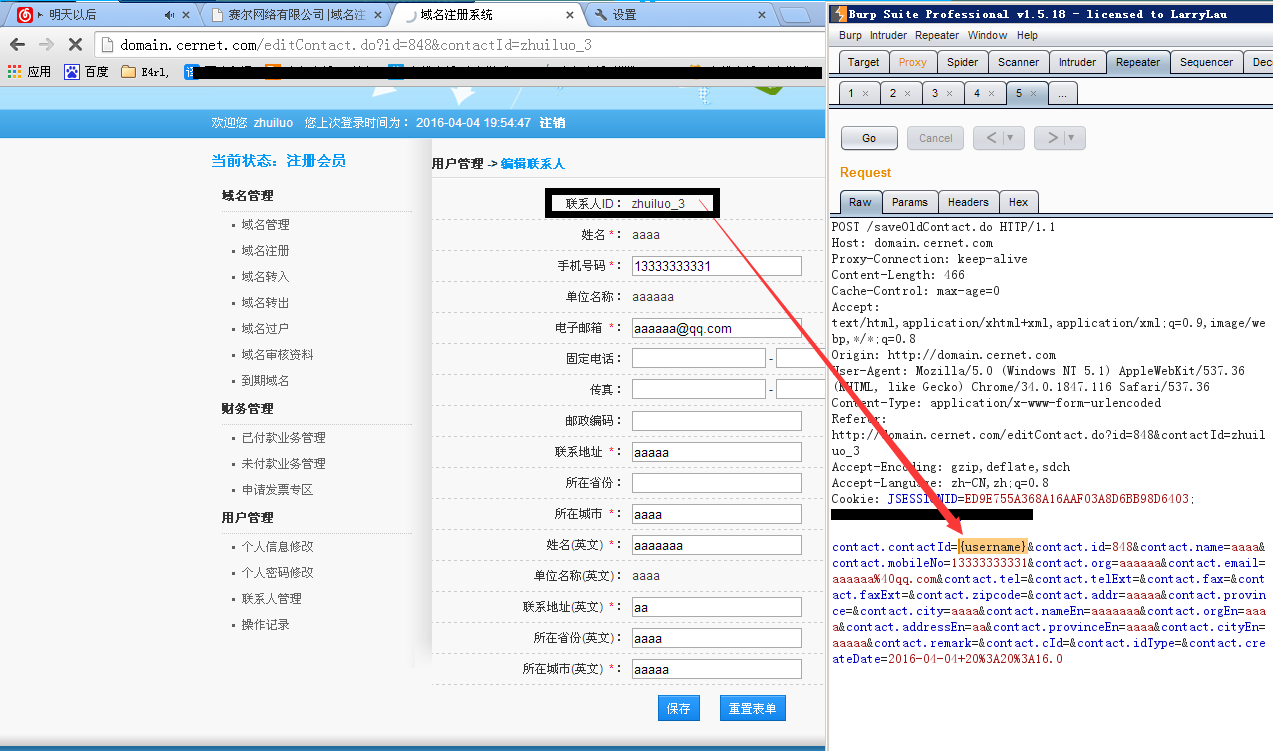Switch to the Proxy tab in Burp
The image size is (1273, 751).
tap(912, 62)
